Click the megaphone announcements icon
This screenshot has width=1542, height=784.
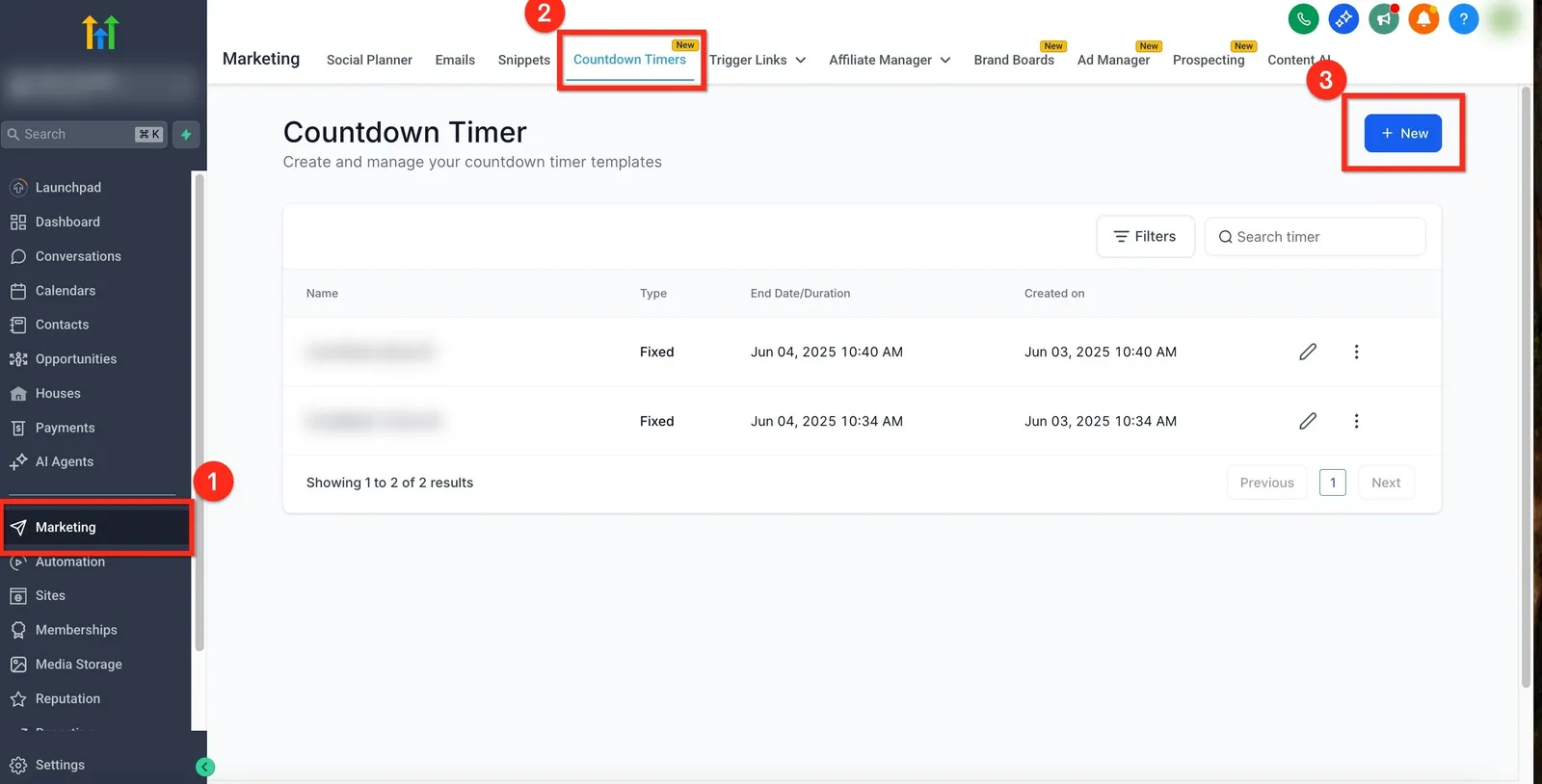coord(1384,18)
